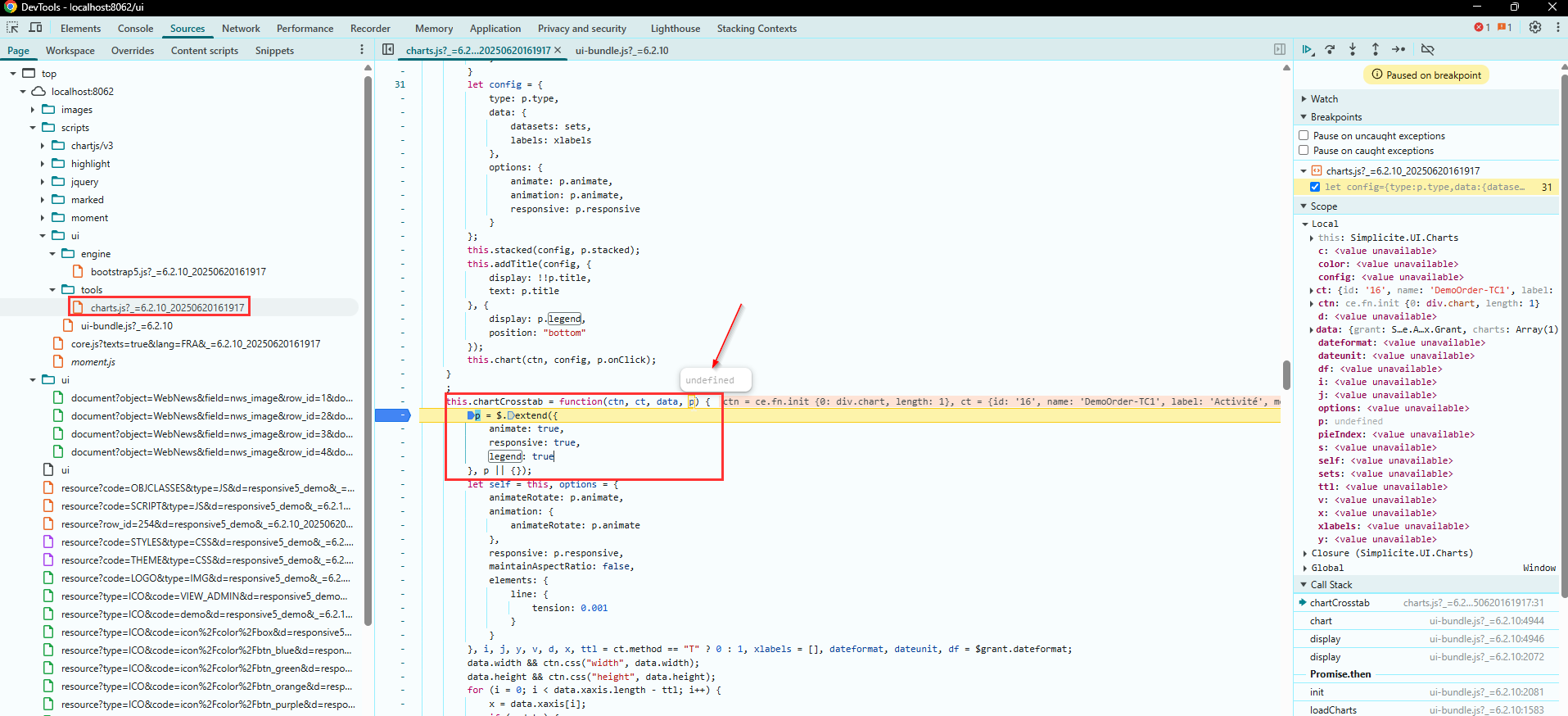The image size is (1568, 716).
Task: Expand the highlight folder
Action: pos(43,163)
